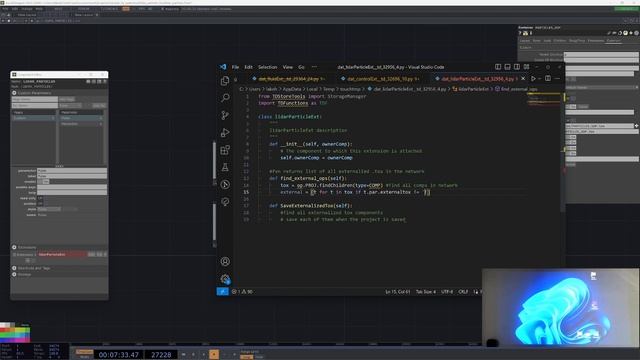The height and width of the screenshot is (360, 640).
Task: Open Source Control in VS Code
Action: click(225, 115)
